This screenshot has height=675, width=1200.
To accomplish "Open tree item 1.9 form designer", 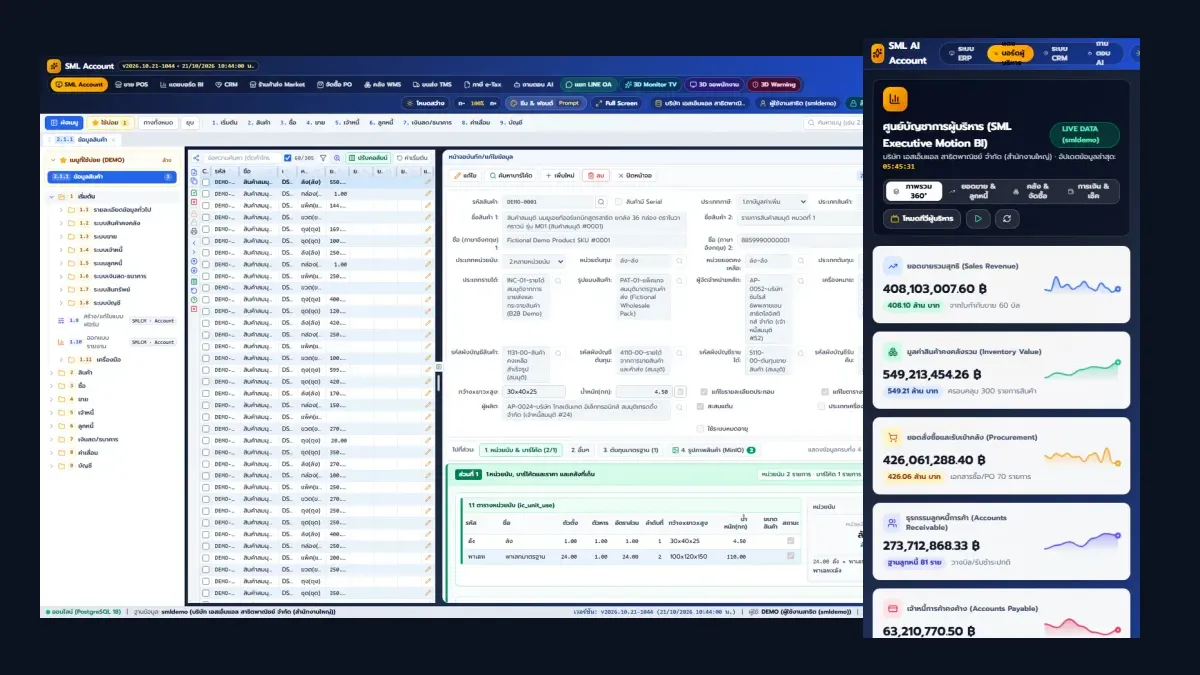I will click(x=119, y=321).
